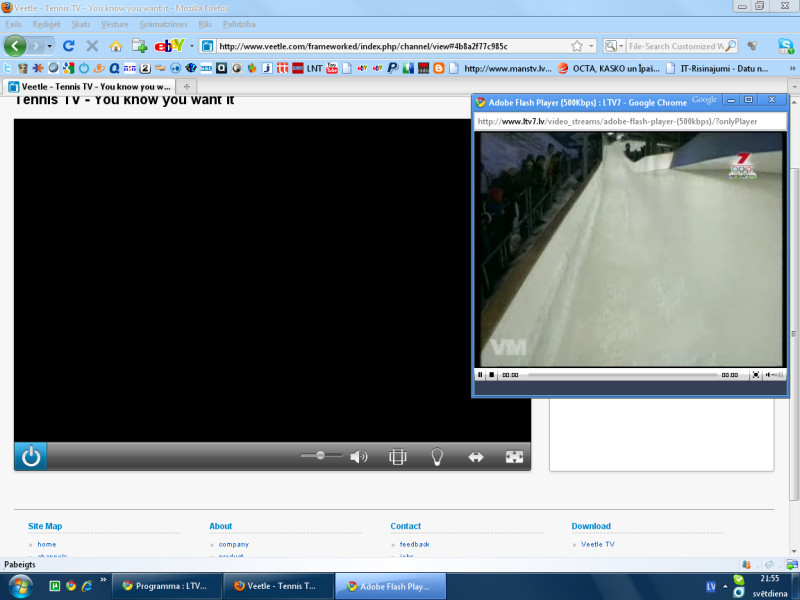Bookmark this page with the star
The image size is (800, 600).
point(577,46)
